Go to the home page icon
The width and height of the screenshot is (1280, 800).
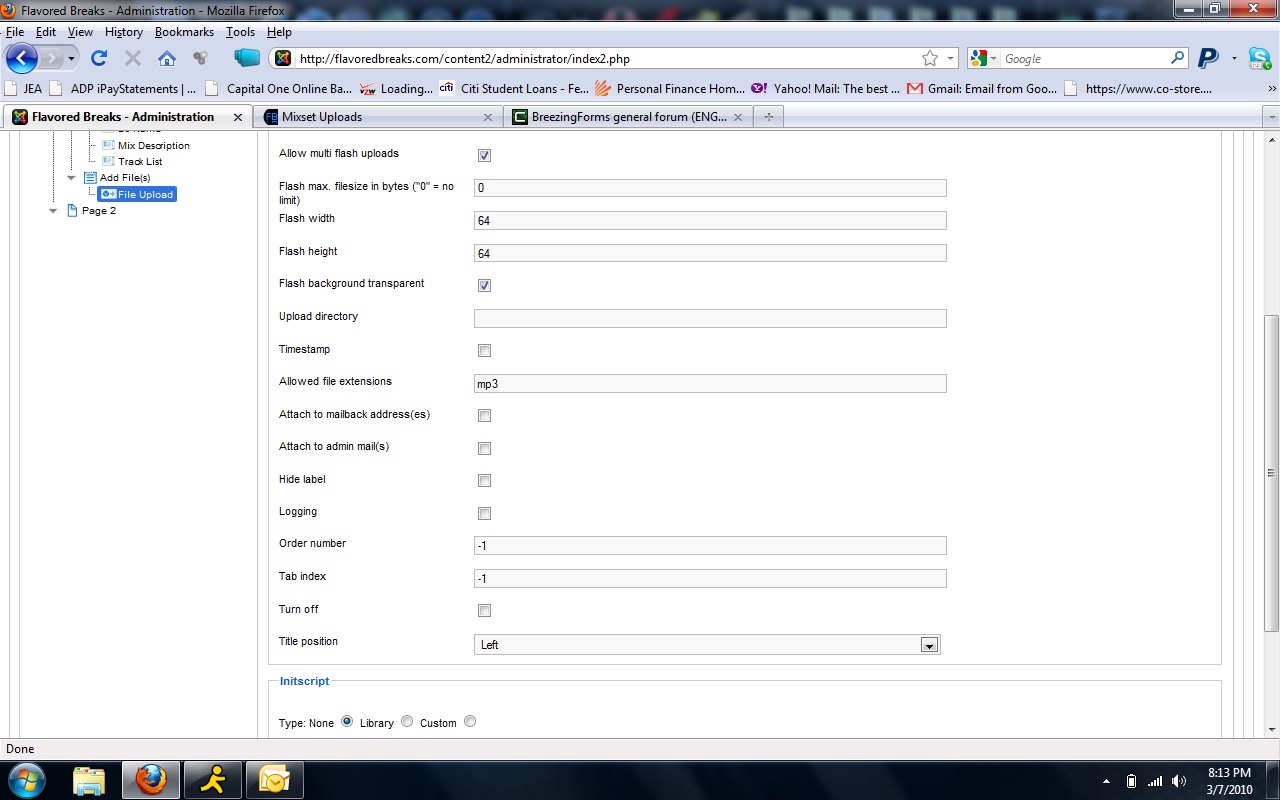167,58
